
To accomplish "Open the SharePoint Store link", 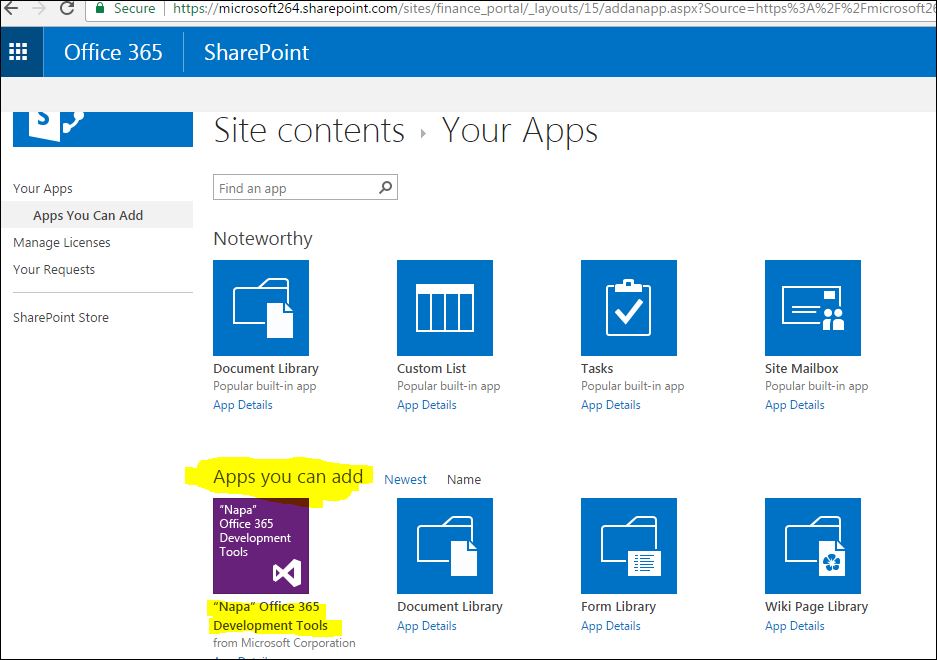I will click(x=61, y=317).
